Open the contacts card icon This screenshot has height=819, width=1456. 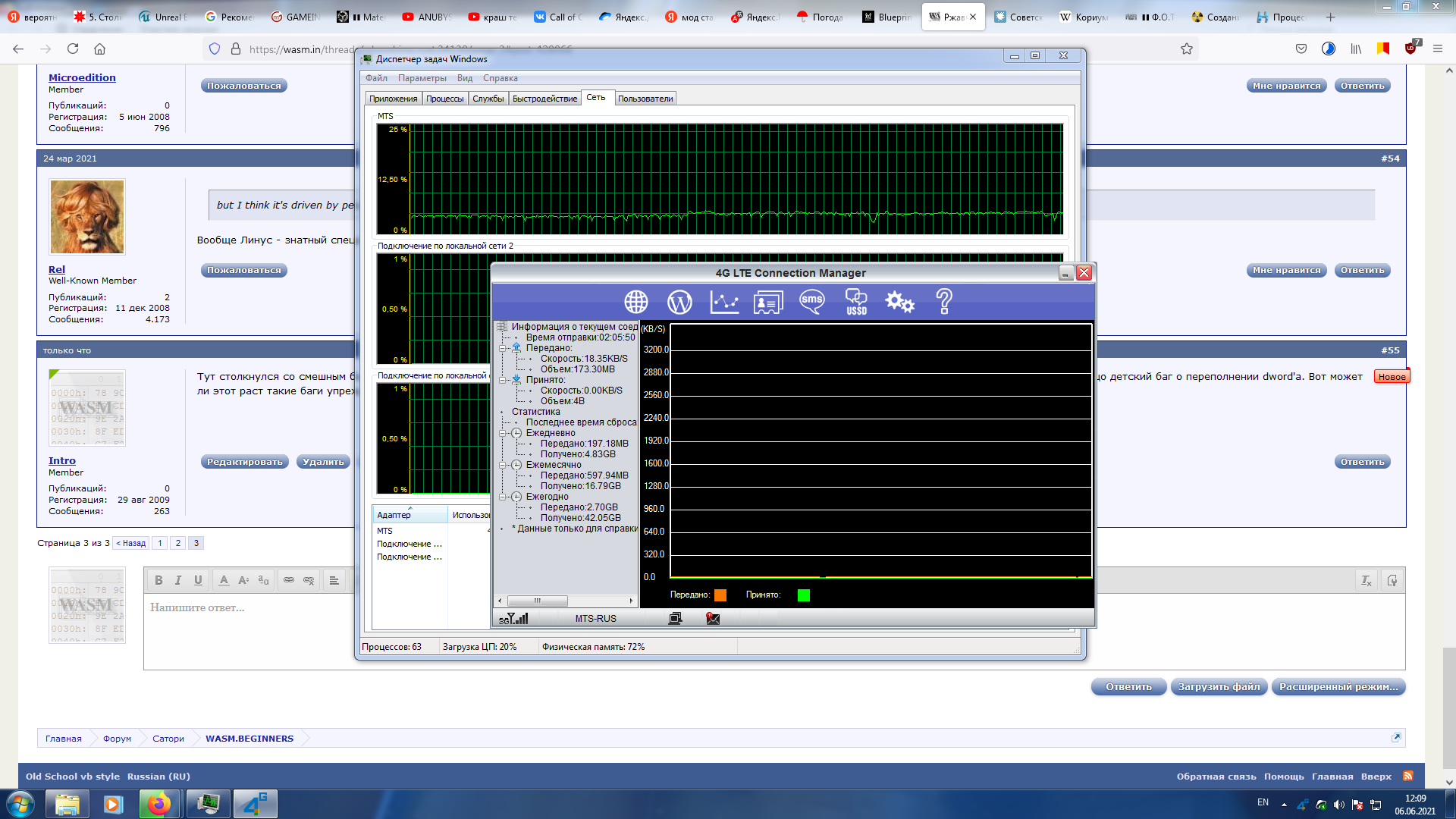point(767,303)
